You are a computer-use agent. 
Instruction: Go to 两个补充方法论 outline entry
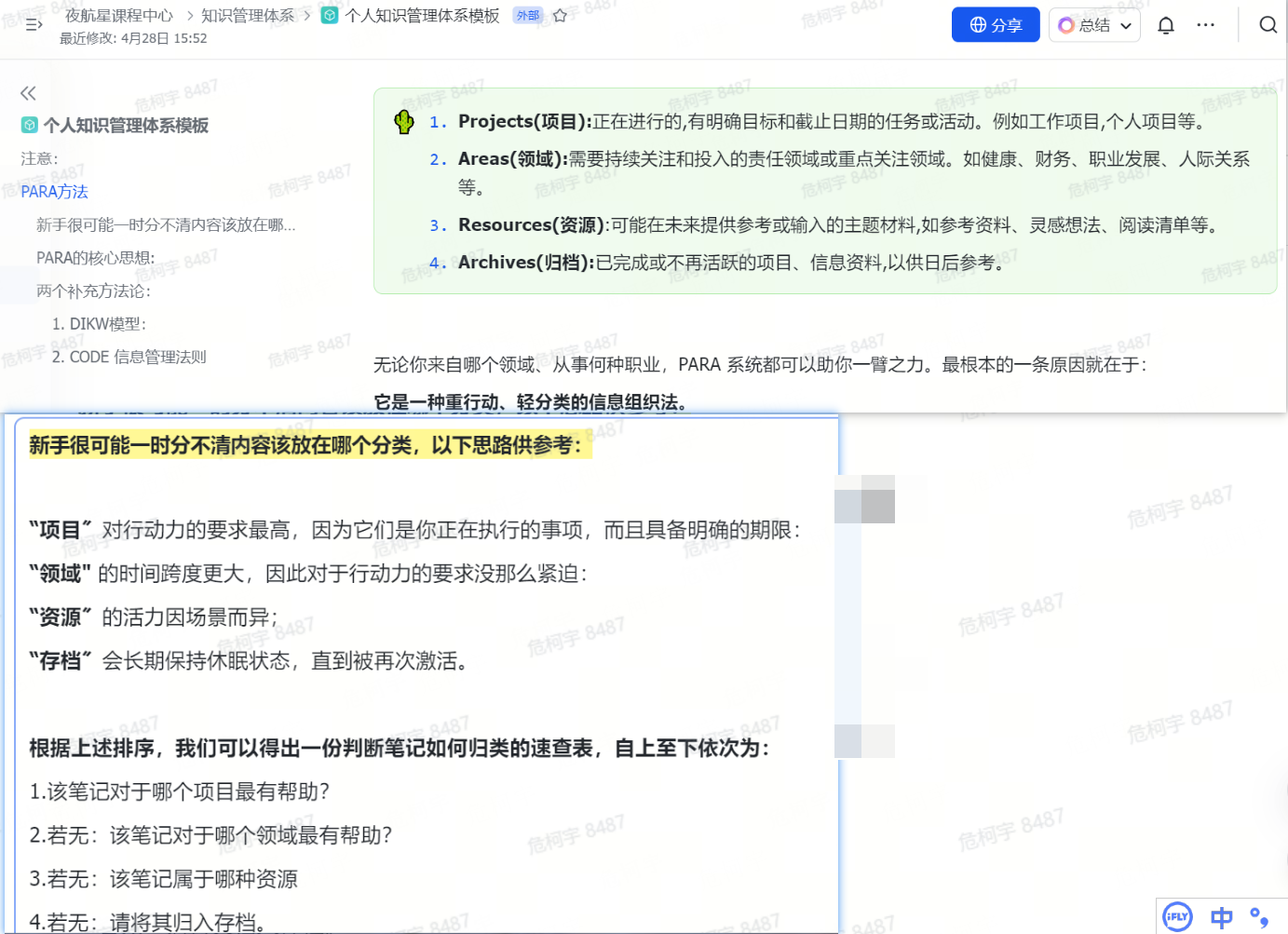93,291
